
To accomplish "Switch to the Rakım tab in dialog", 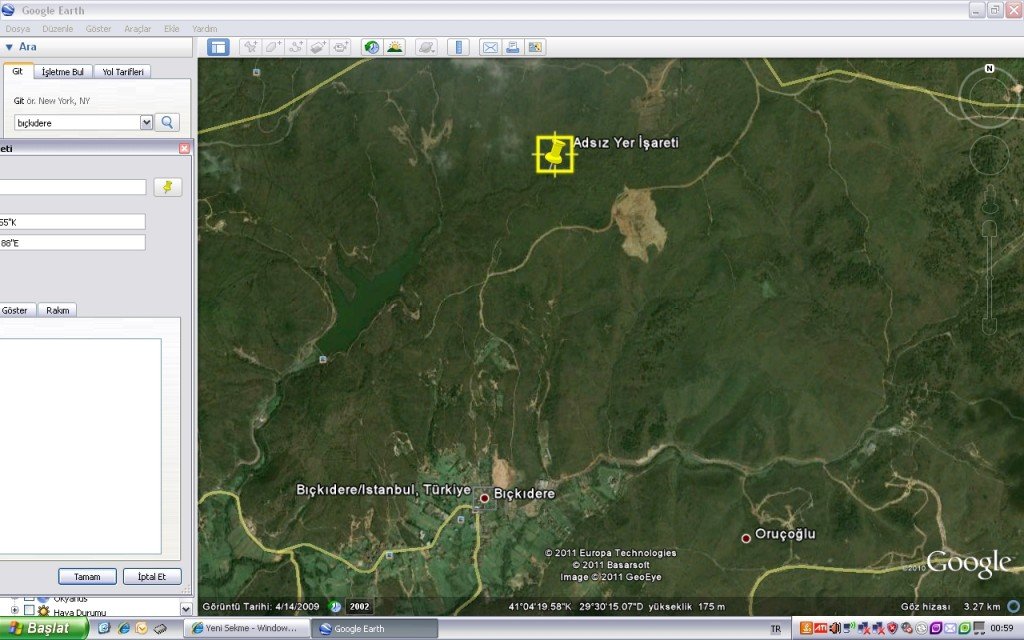I will tap(57, 310).
